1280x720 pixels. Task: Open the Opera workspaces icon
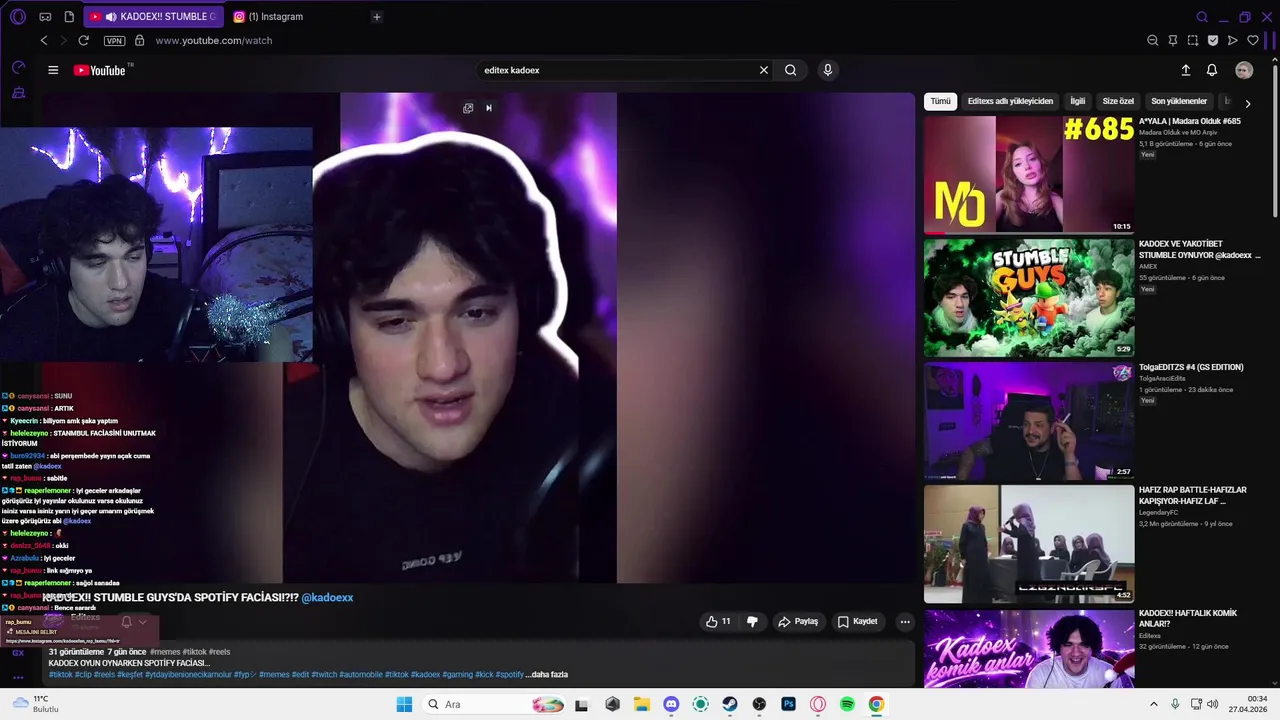click(45, 17)
